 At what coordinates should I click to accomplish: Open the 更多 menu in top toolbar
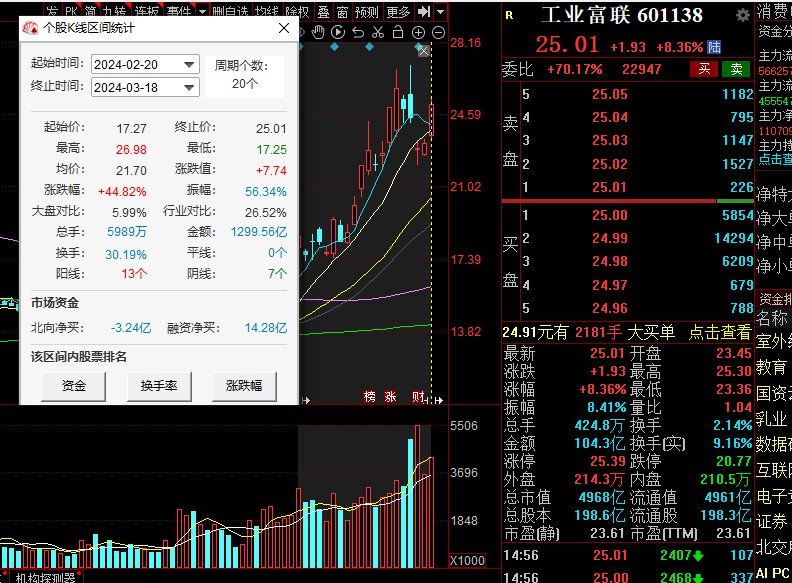point(398,12)
